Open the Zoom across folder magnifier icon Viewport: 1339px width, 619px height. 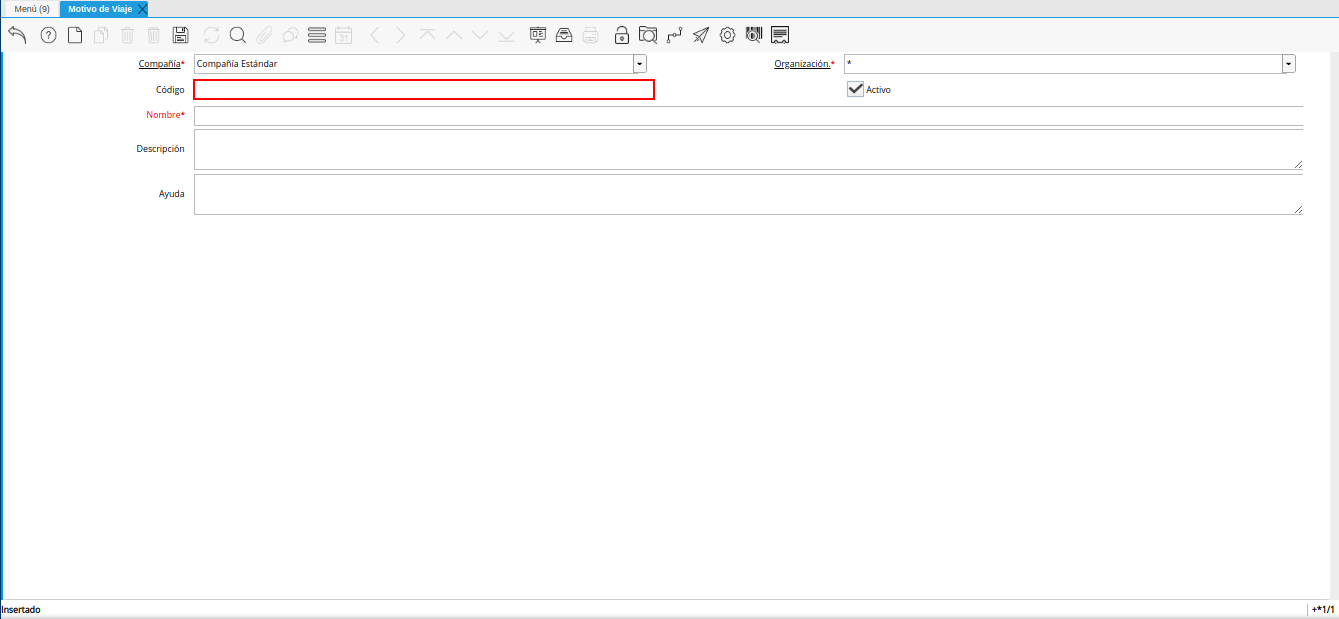[648, 35]
